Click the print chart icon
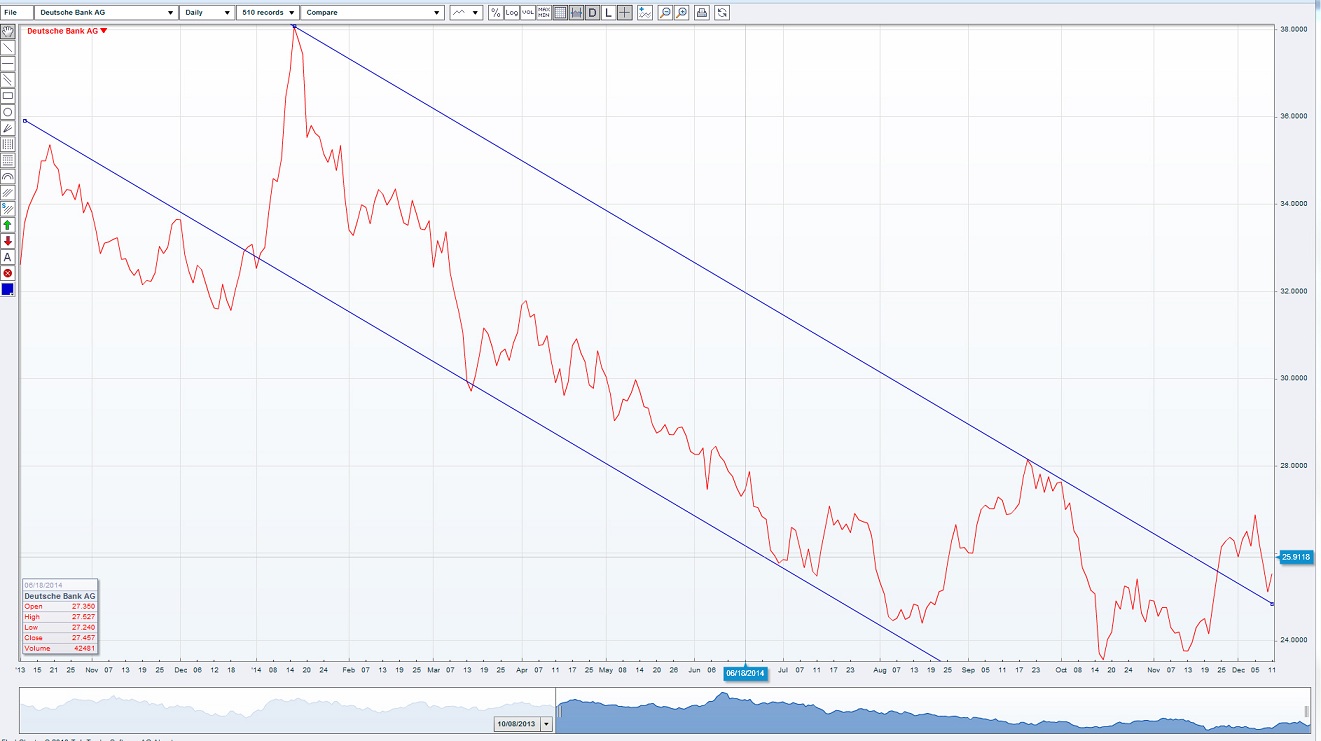Viewport: 1321px width, 741px height. pyautogui.click(x=702, y=12)
